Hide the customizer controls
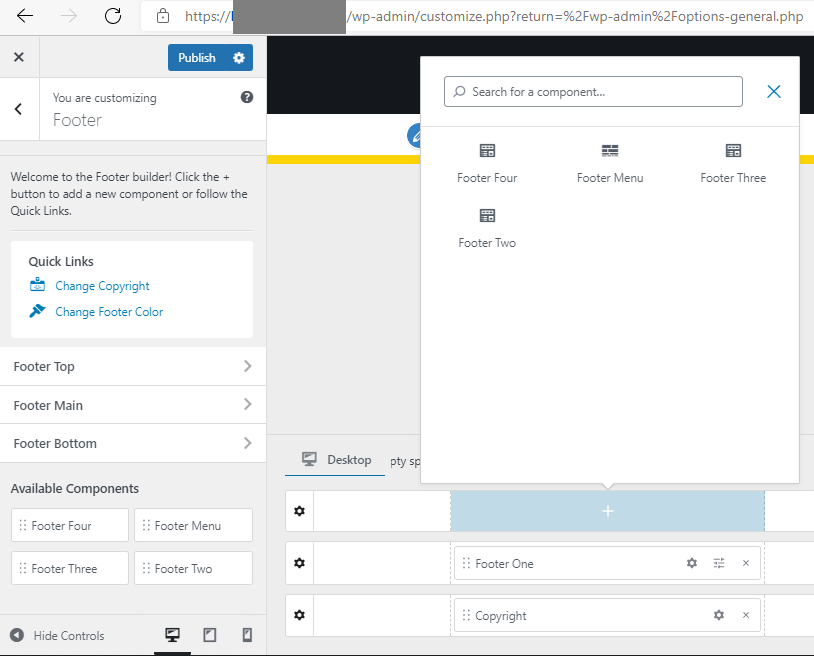This screenshot has height=656, width=814. coord(58,636)
